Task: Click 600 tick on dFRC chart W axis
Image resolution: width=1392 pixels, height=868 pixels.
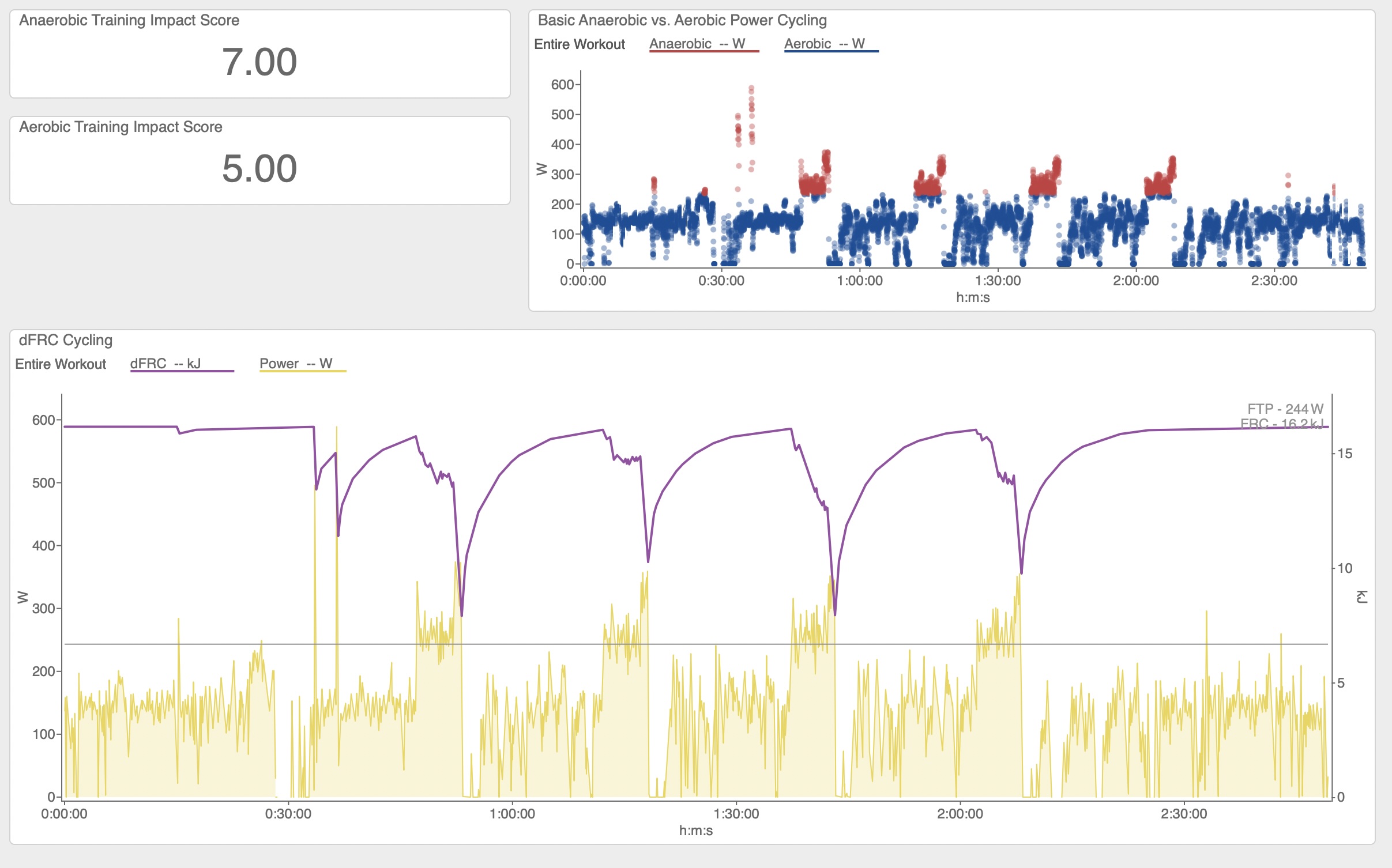Action: [43, 420]
